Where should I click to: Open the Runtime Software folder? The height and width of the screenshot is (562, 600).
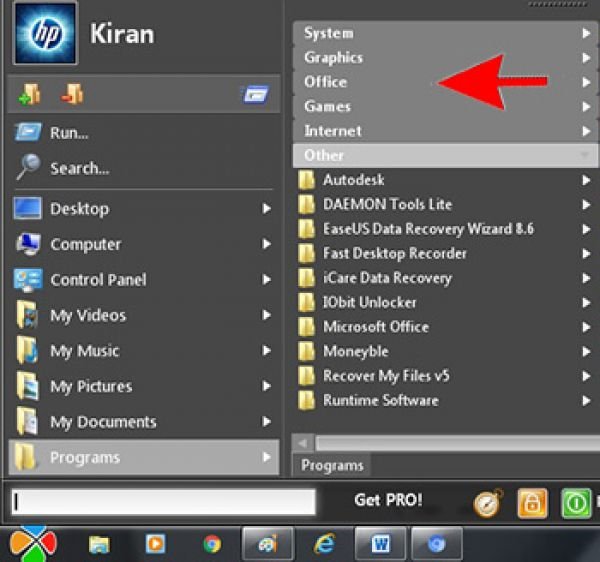pyautogui.click(x=445, y=400)
